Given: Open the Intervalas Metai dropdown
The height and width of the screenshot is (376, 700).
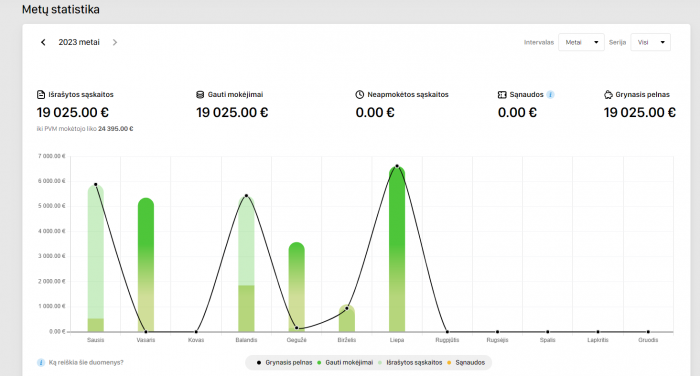Looking at the screenshot, I should tap(581, 42).
